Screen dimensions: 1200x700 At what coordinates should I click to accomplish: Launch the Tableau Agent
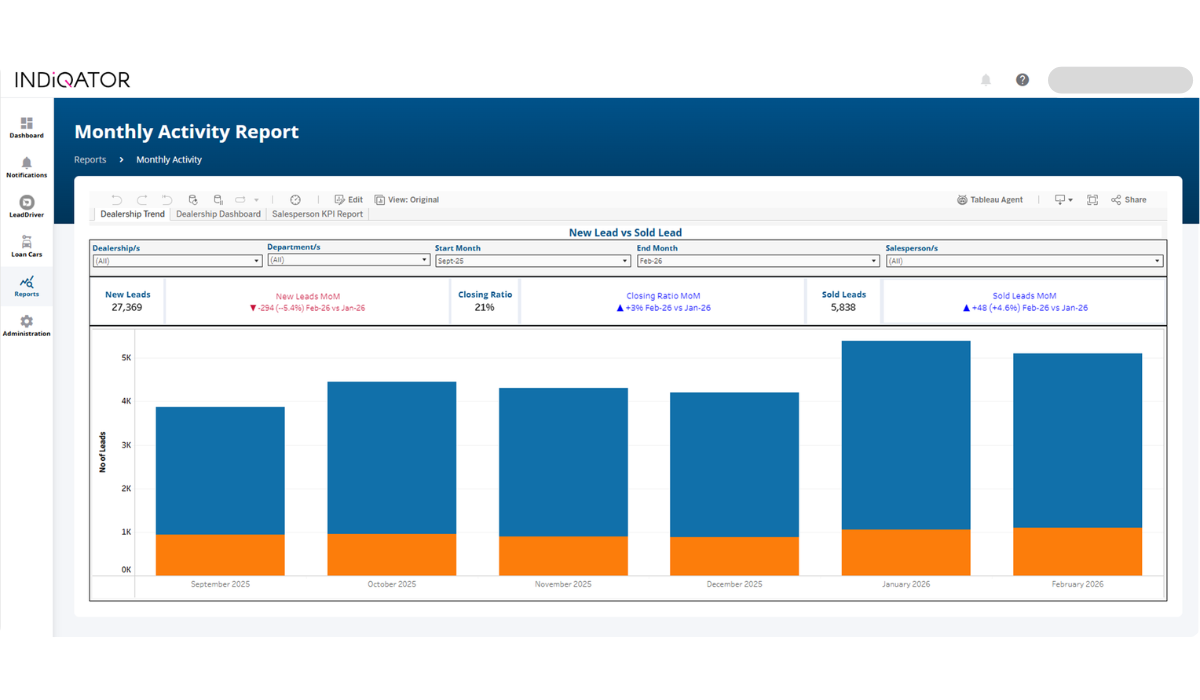point(990,200)
